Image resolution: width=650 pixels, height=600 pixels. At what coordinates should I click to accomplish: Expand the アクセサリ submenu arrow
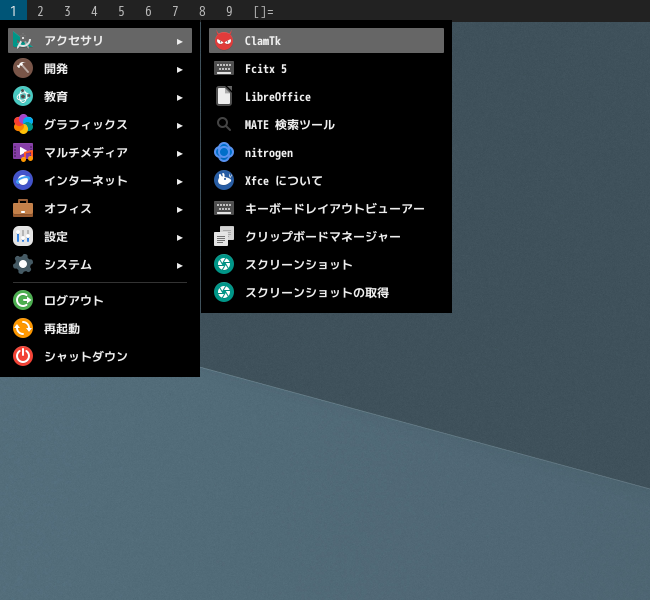pos(179,41)
